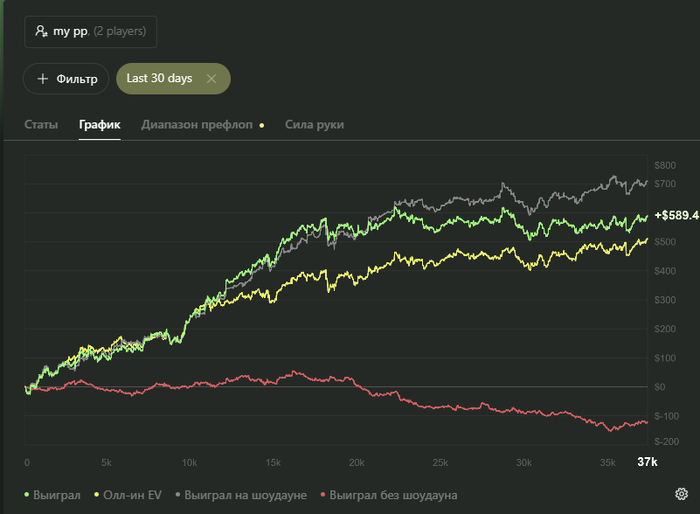The width and height of the screenshot is (700, 514).
Task: Click the 37k hand count marker
Action: [x=649, y=462]
